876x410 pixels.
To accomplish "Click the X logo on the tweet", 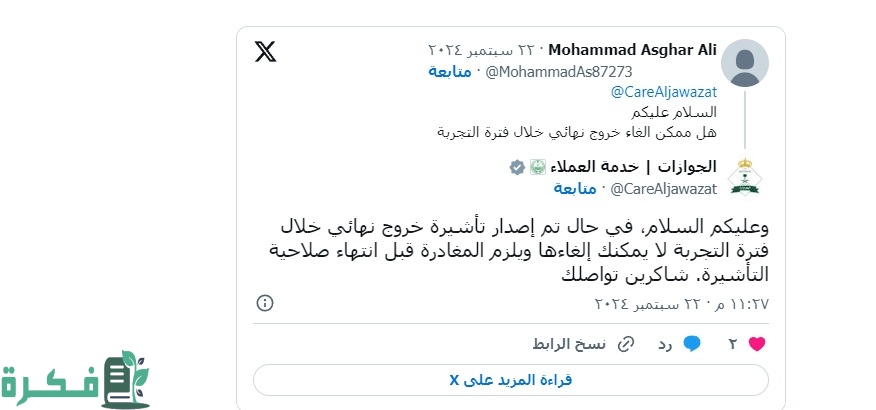I will click(266, 52).
